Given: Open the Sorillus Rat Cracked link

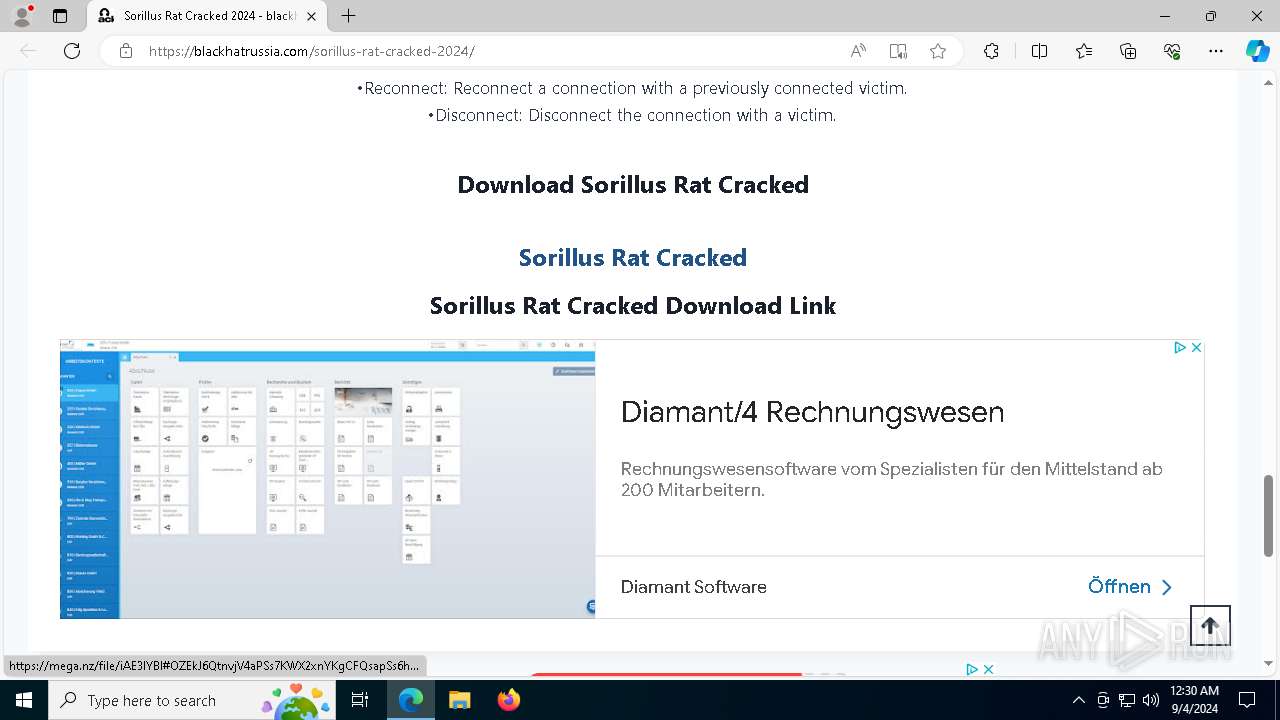Looking at the screenshot, I should [x=633, y=257].
